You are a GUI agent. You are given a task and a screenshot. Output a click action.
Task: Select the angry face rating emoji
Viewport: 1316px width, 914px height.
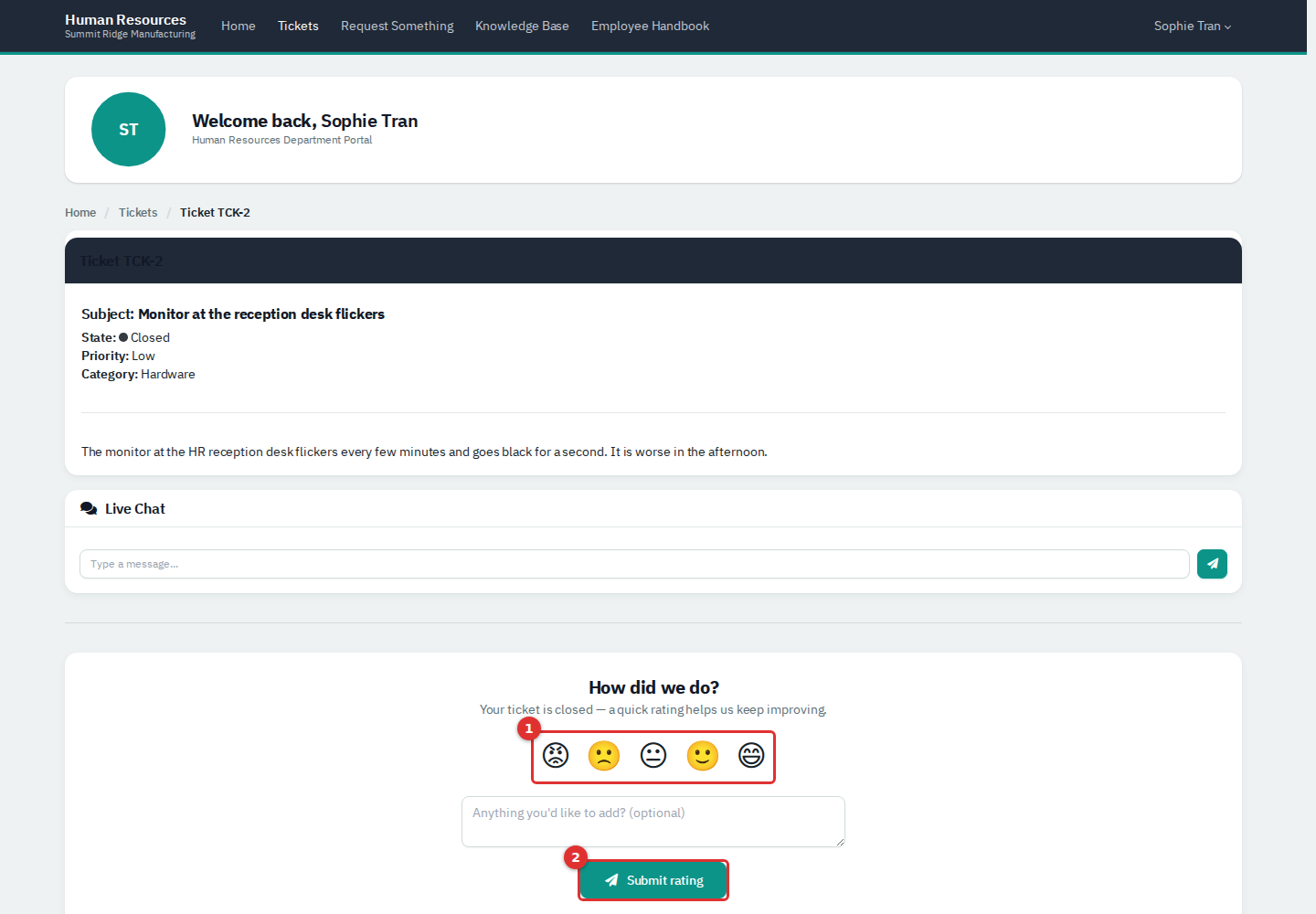(x=556, y=756)
